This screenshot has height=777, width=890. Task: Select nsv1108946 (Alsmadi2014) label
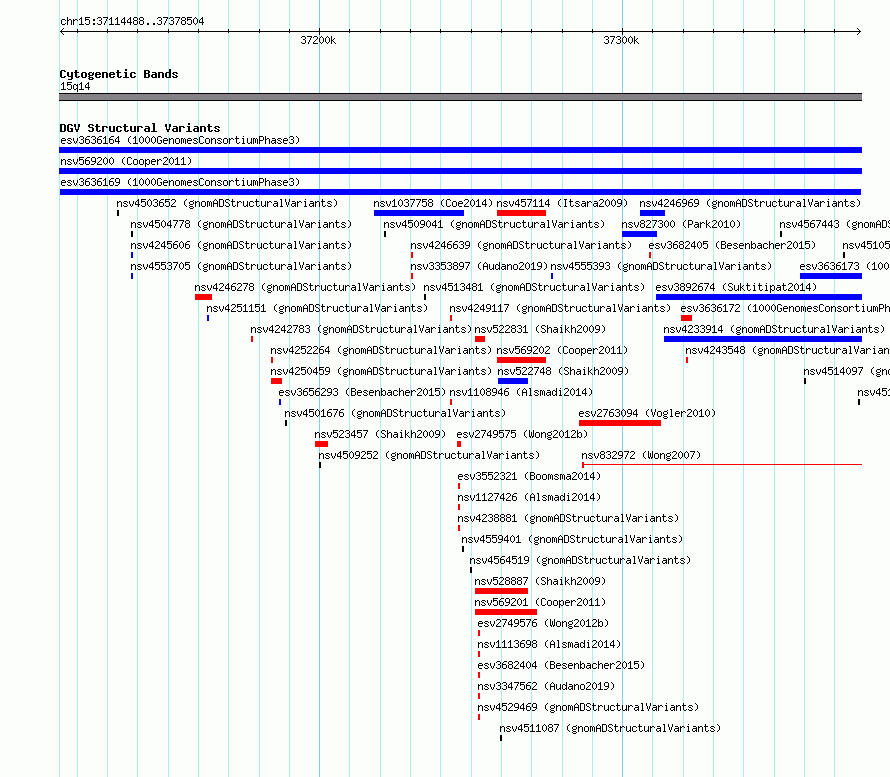[x=521, y=392]
